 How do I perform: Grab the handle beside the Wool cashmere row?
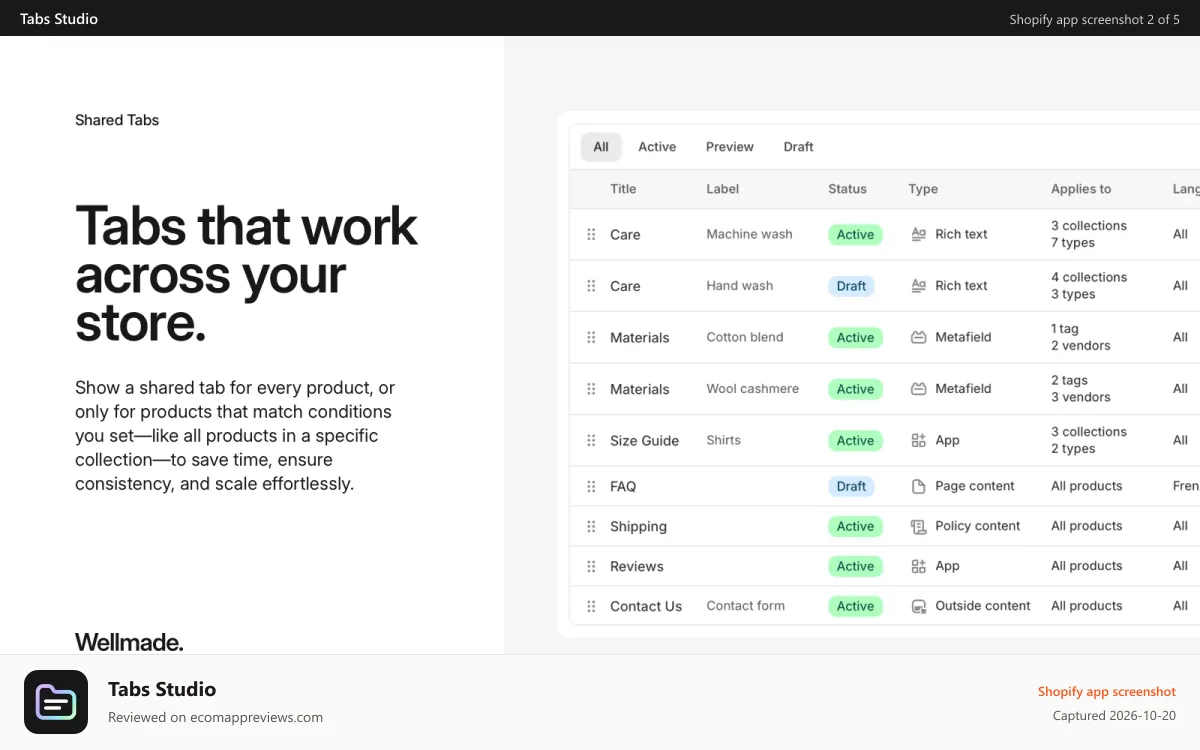coord(591,389)
